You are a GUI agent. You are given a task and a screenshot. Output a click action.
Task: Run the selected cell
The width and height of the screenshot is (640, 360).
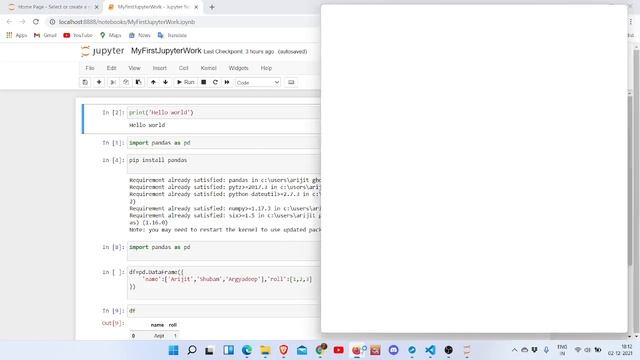(x=185, y=82)
